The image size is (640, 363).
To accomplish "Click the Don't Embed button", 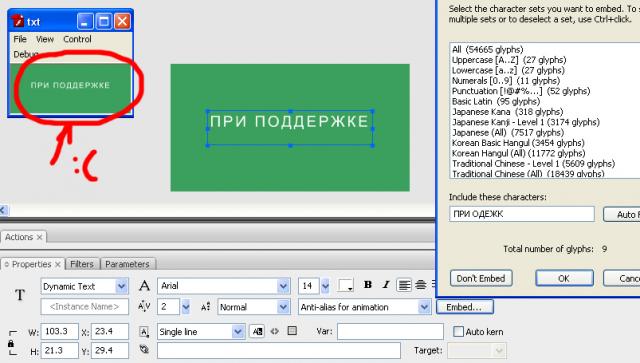I will coord(481,278).
